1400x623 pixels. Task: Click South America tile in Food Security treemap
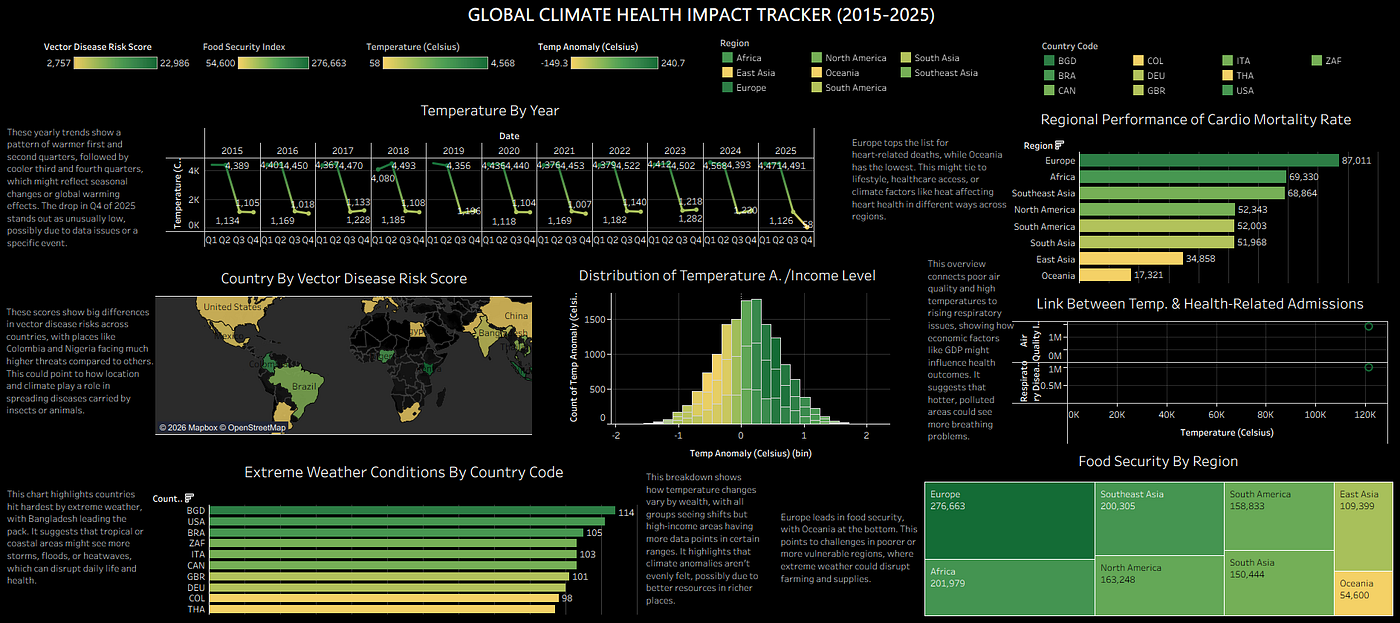coord(1278,514)
